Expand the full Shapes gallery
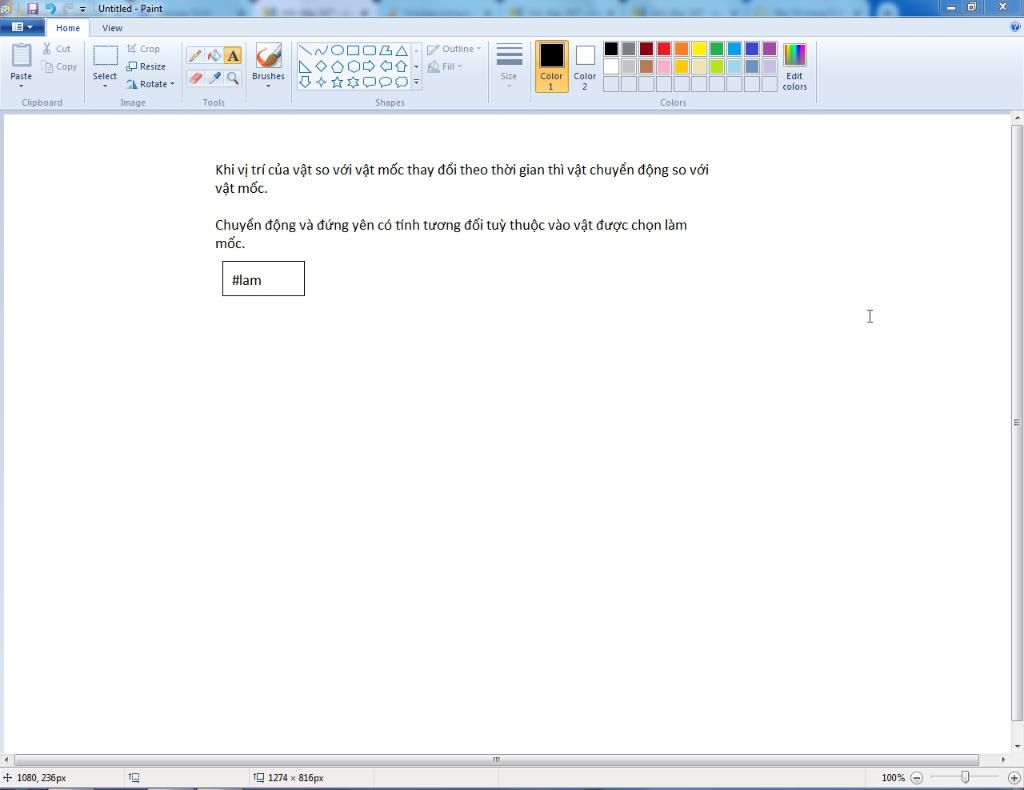The height and width of the screenshot is (790, 1024). (x=417, y=82)
